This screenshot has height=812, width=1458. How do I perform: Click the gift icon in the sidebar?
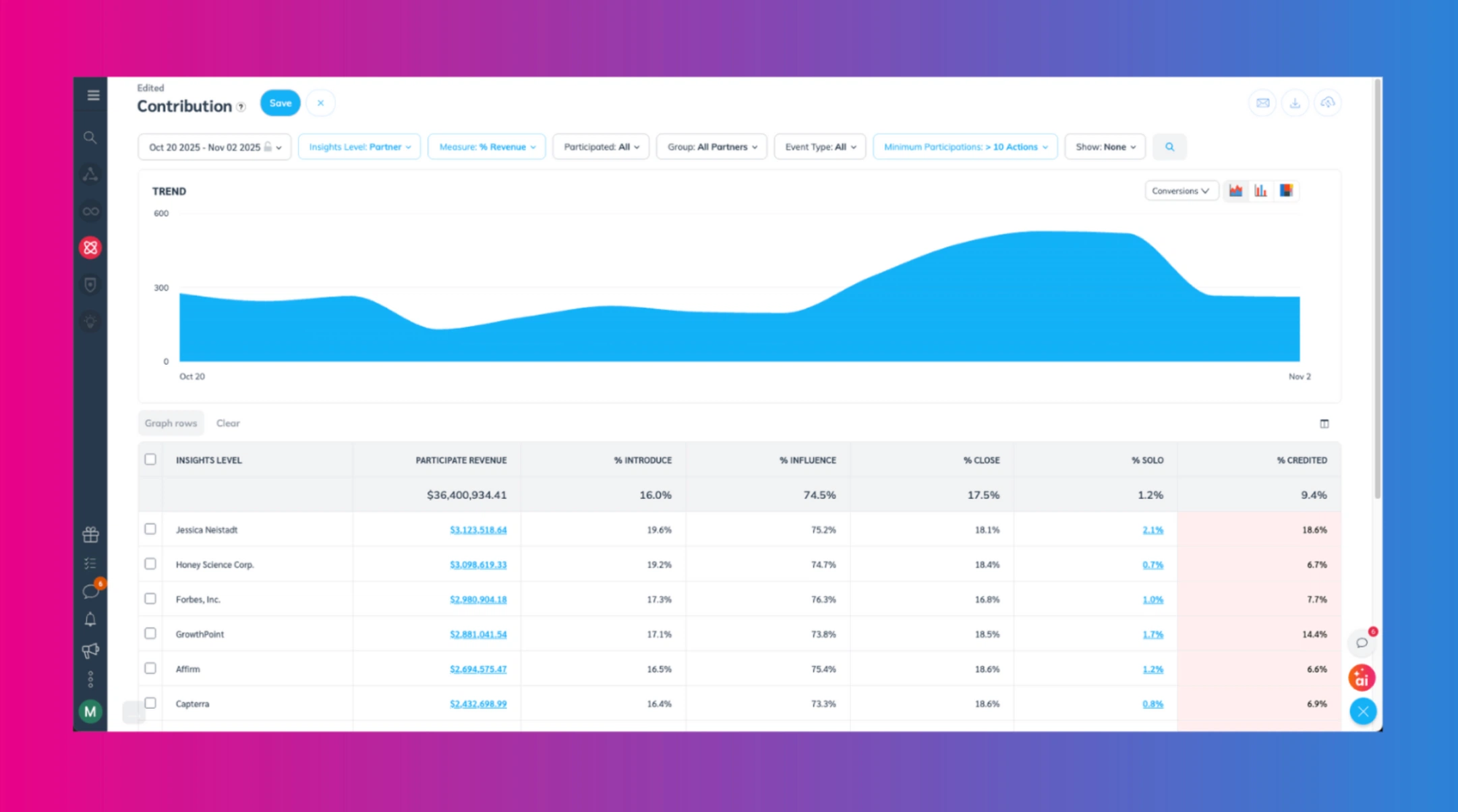(91, 534)
